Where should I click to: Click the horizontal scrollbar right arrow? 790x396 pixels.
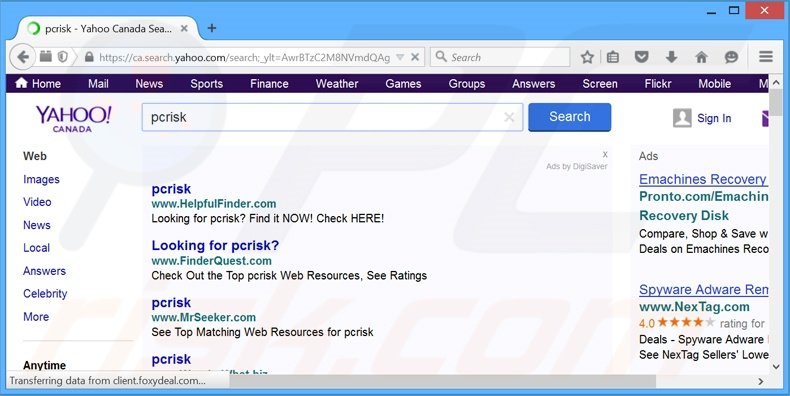click(x=761, y=382)
